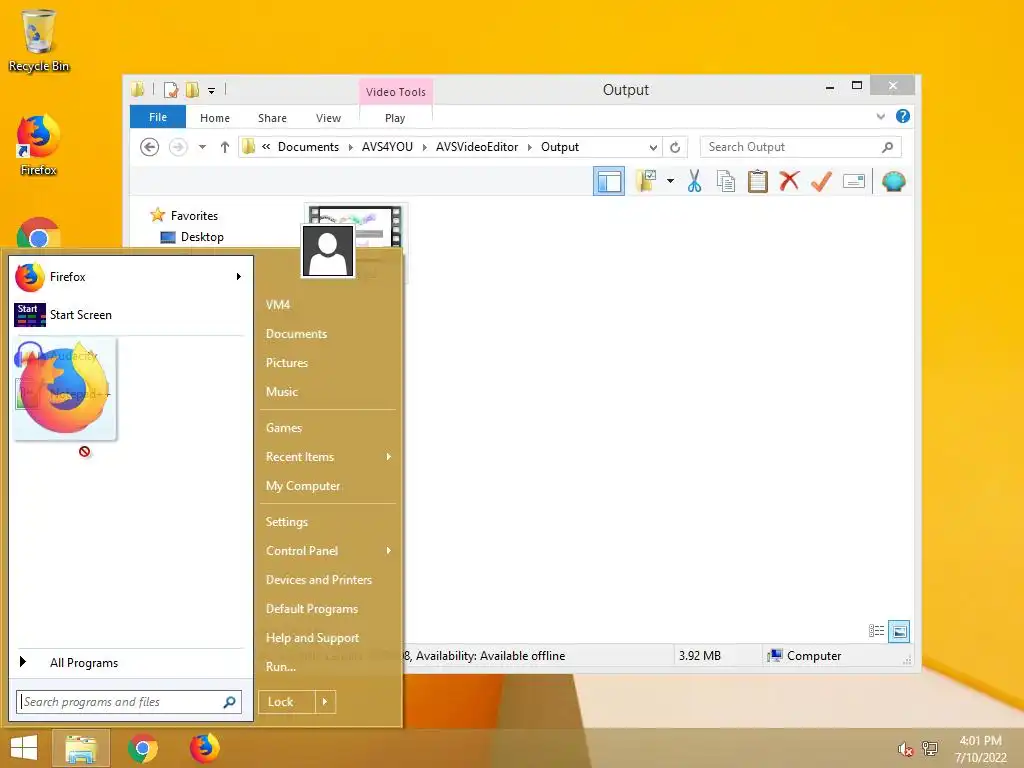Open Firefox from the Start menu
Image resolution: width=1024 pixels, height=768 pixels.
(129, 277)
